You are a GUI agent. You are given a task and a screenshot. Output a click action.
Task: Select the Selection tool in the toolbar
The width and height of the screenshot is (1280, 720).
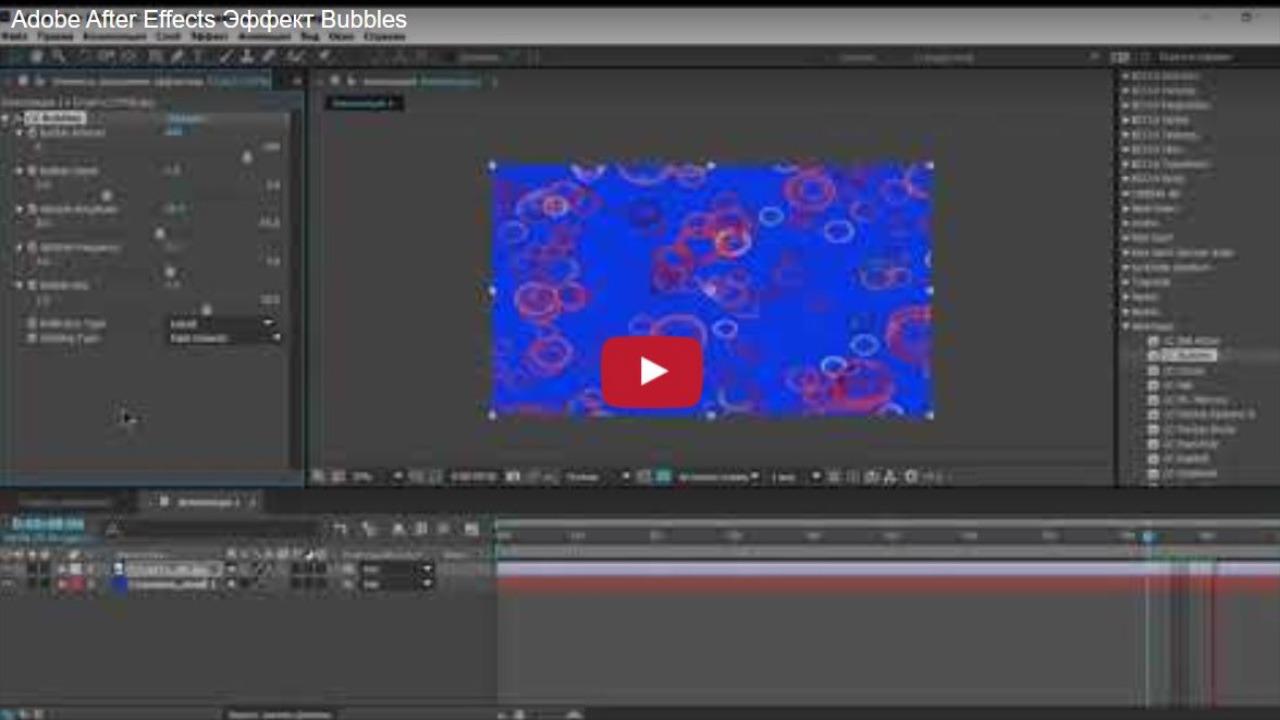(36, 56)
